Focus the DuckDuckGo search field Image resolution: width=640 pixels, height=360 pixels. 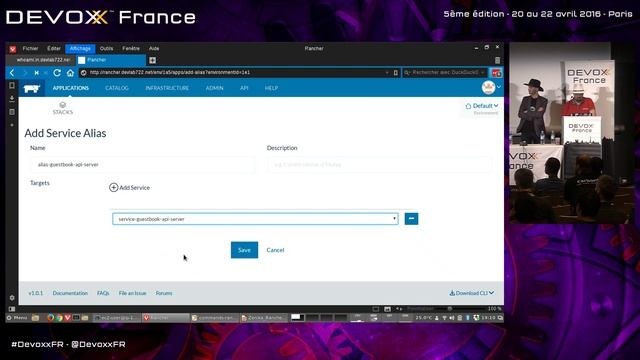click(x=444, y=73)
